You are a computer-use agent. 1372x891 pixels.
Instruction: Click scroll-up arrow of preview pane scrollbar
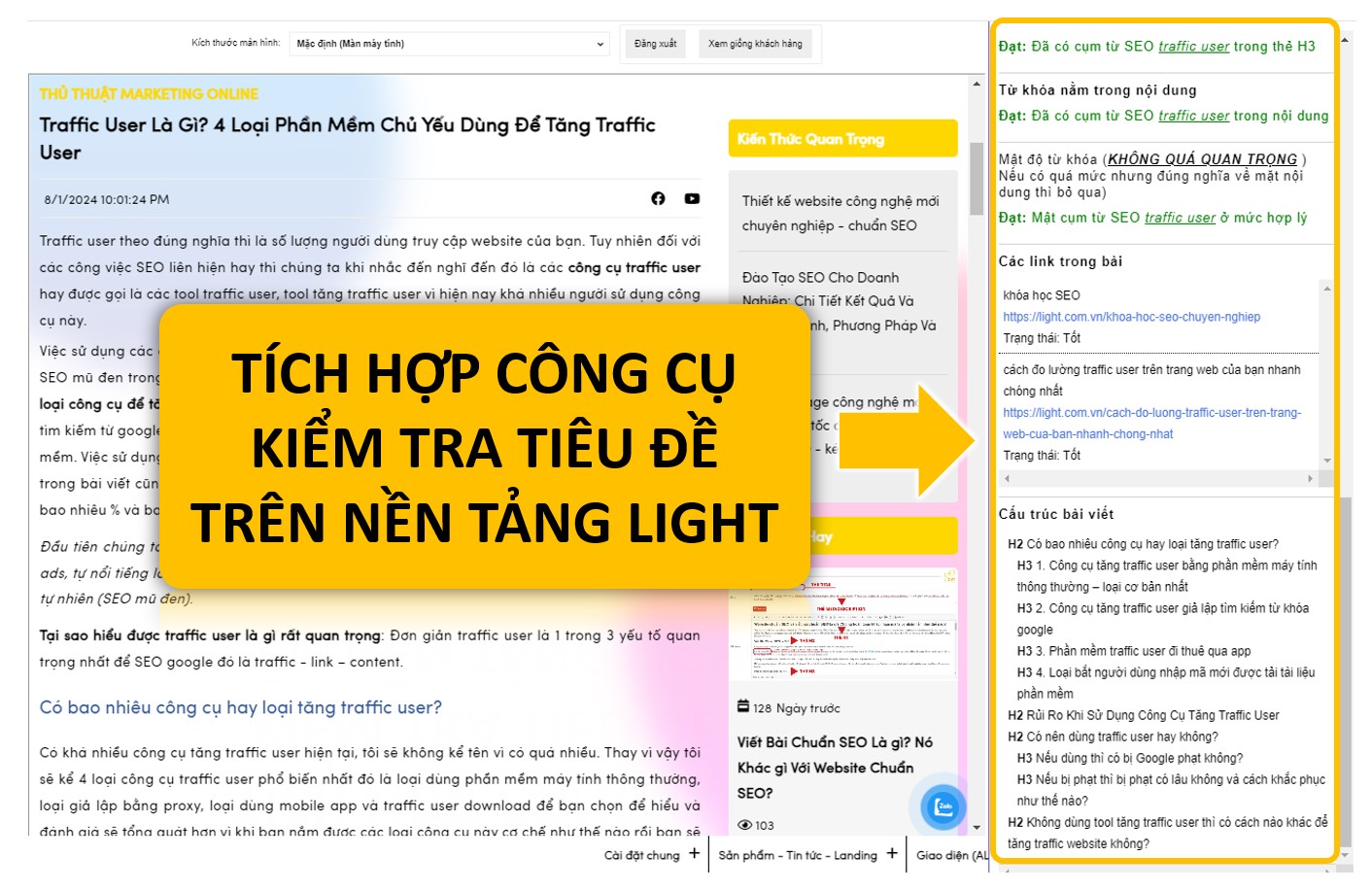tap(977, 84)
